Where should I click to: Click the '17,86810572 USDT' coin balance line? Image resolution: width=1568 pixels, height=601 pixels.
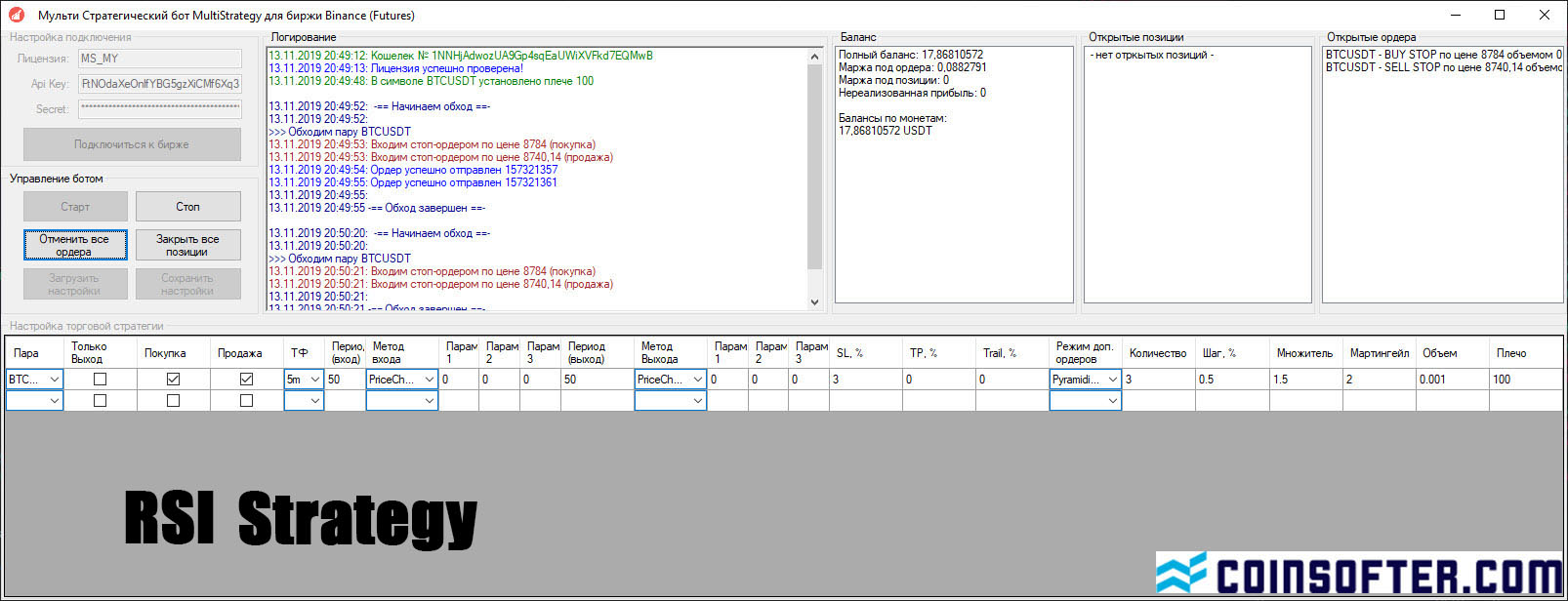[886, 131]
